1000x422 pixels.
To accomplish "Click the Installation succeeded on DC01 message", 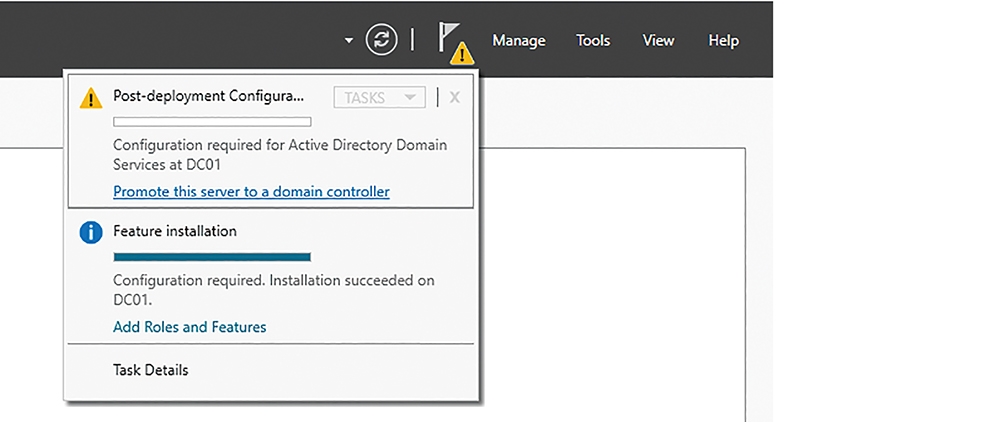I will click(x=274, y=289).
